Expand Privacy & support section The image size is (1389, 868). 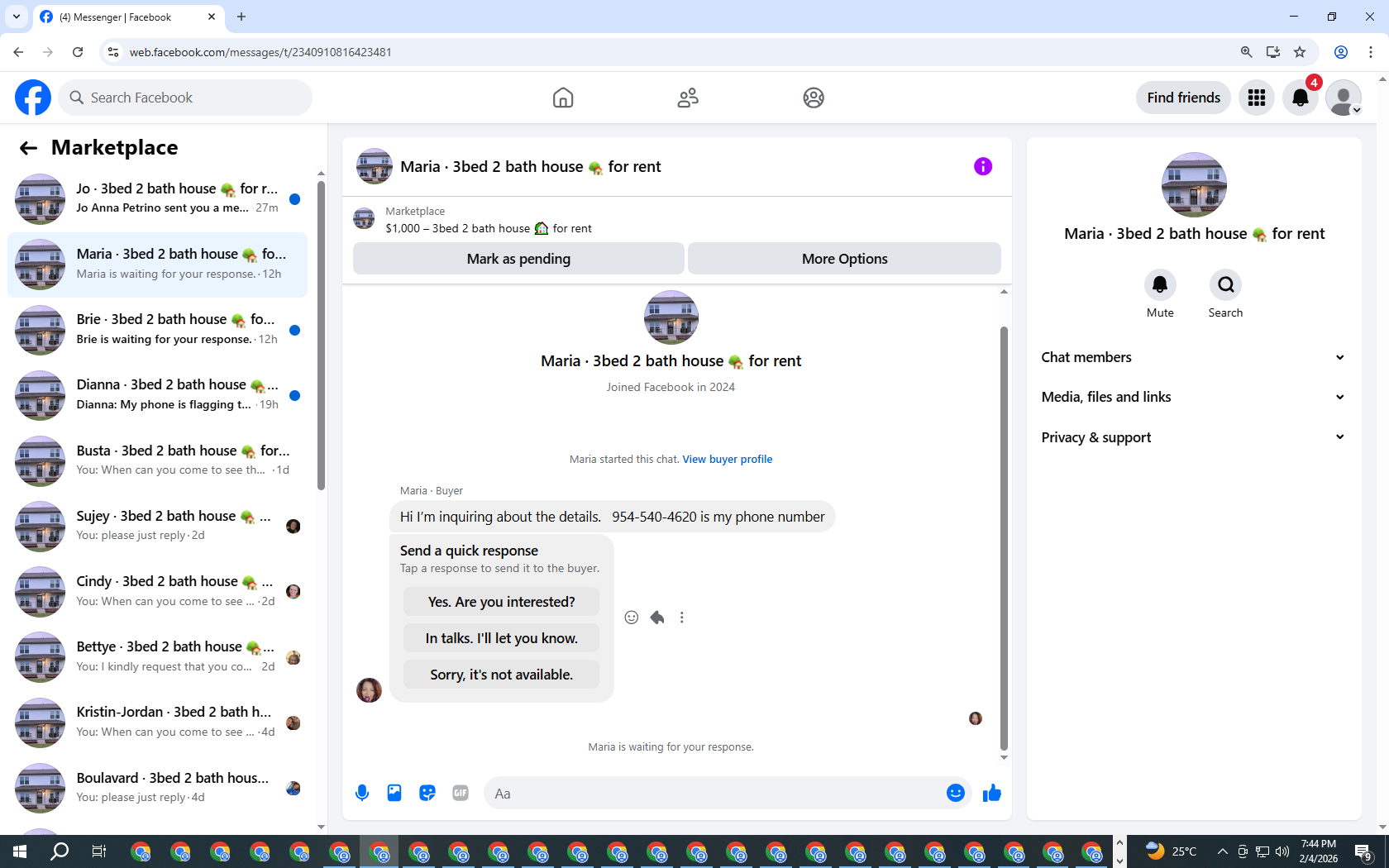[1193, 437]
